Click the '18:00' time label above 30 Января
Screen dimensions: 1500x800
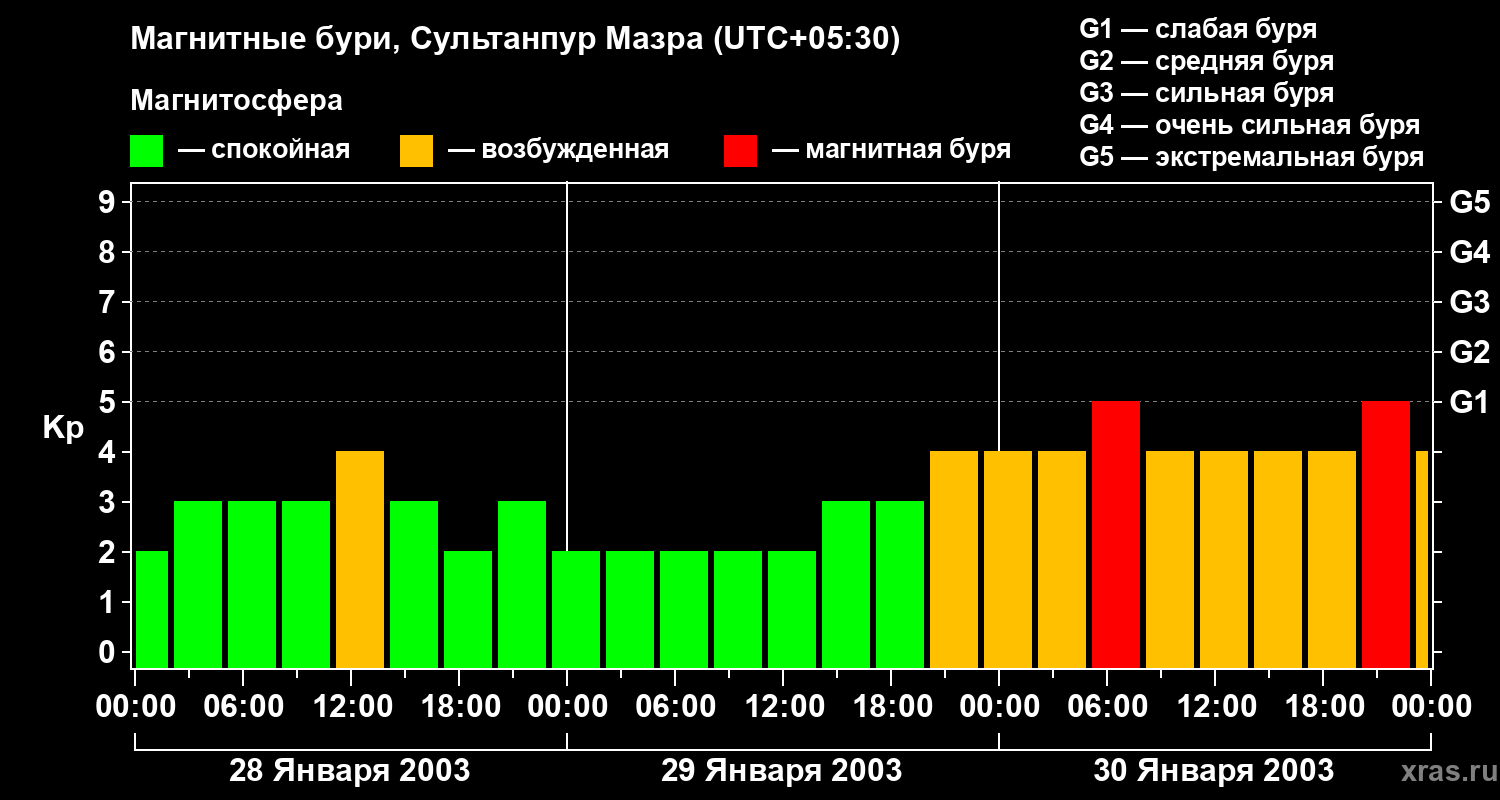click(1323, 706)
